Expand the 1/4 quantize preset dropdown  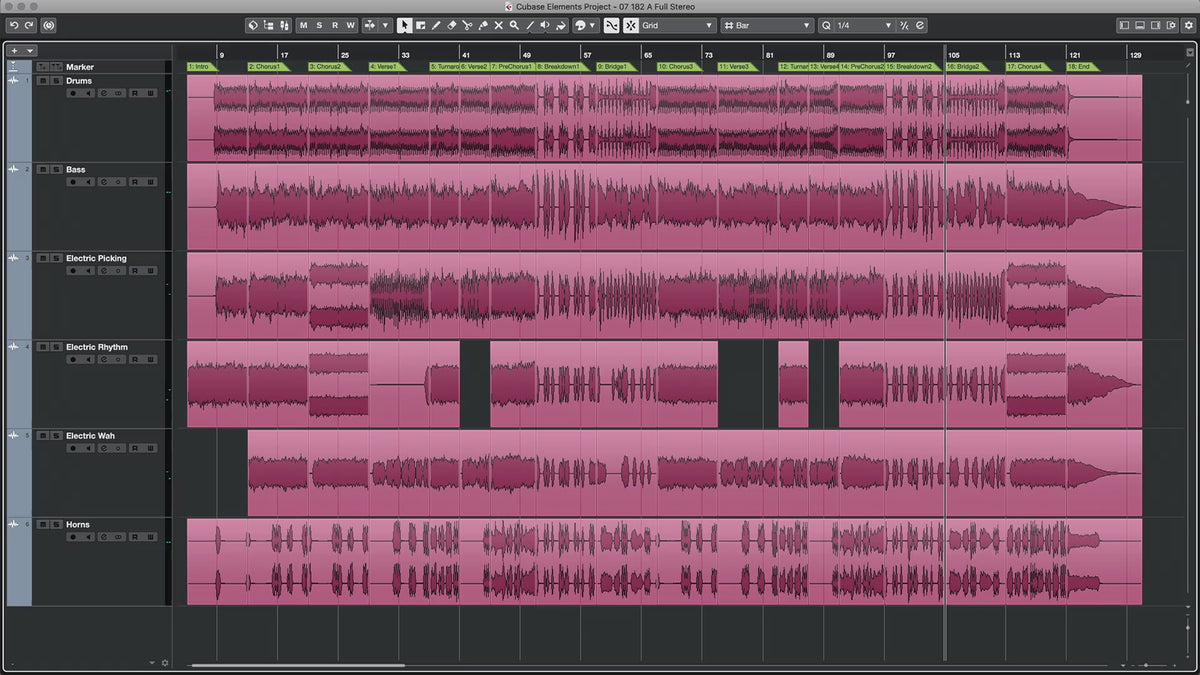click(x=857, y=25)
